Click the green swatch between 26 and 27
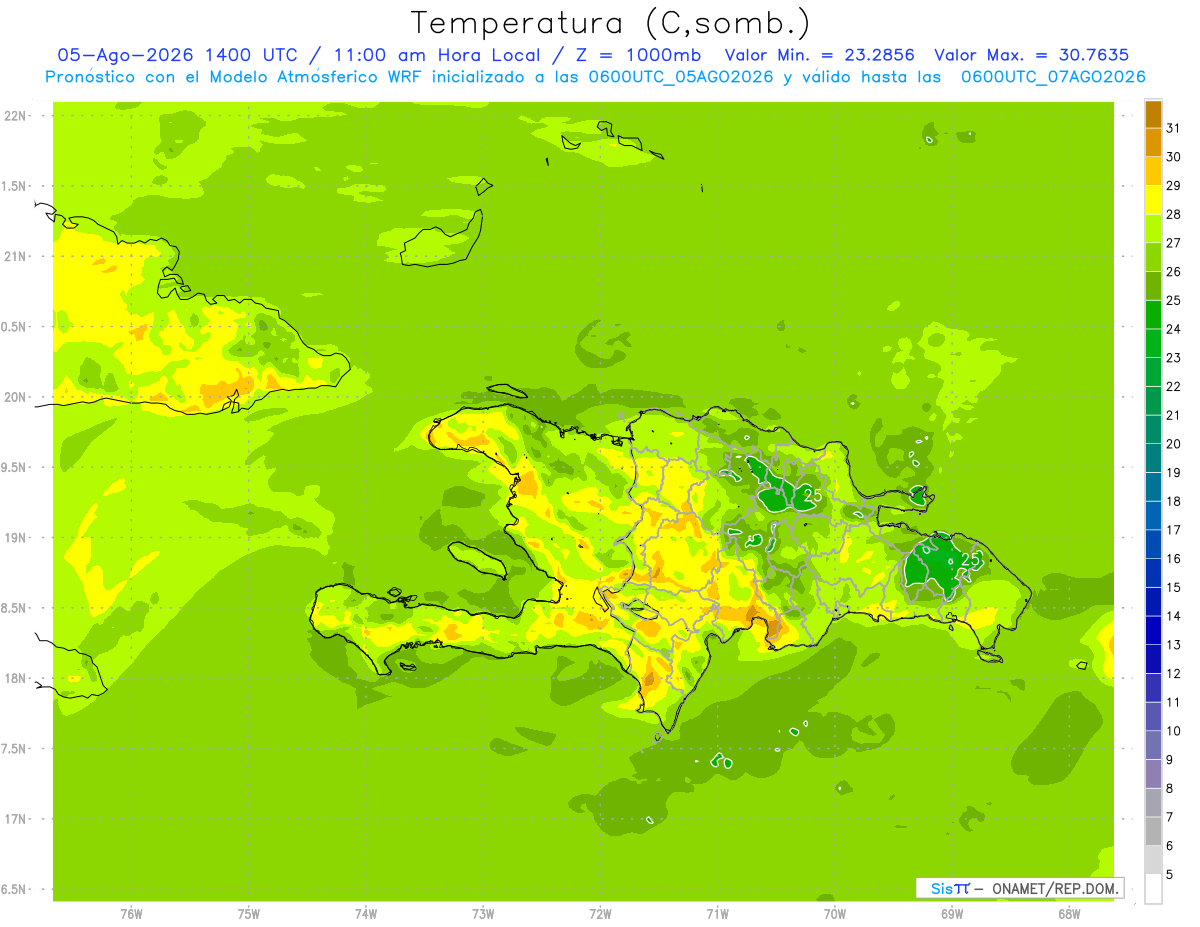 tap(1153, 257)
